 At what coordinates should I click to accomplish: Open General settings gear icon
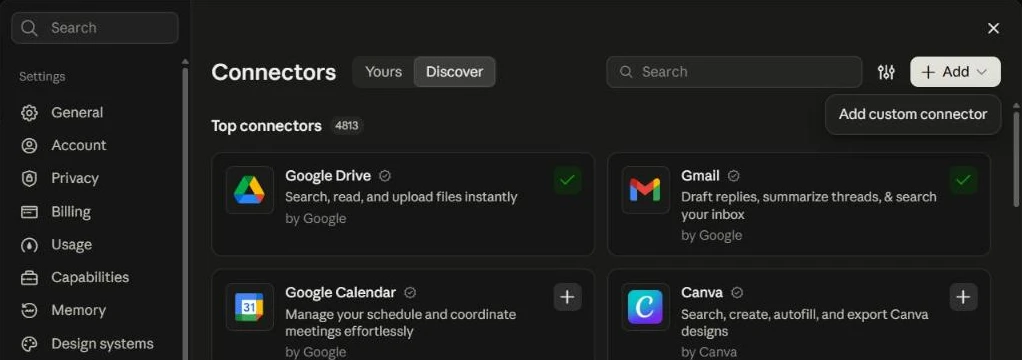29,113
